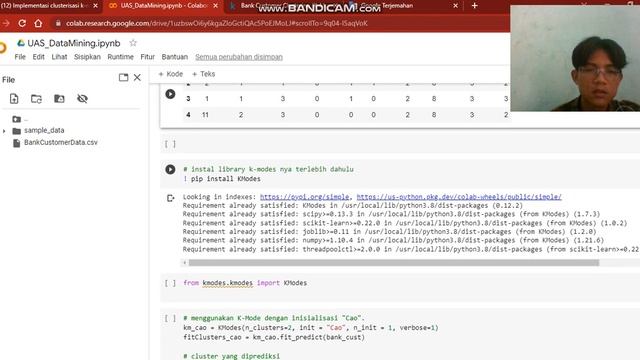
Task: Run the from kmodes import KModes cell
Action: coord(170,283)
